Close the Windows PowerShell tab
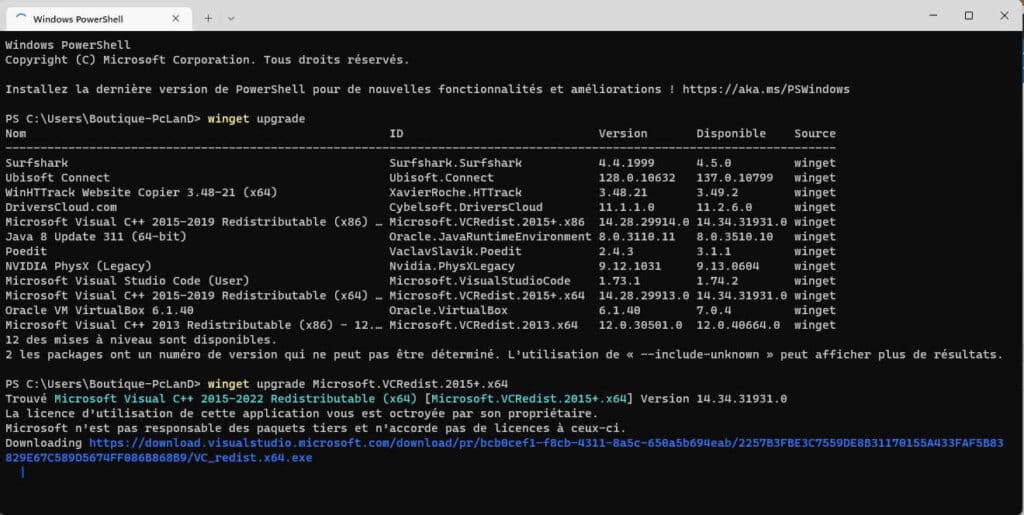1024x515 pixels. pos(176,18)
